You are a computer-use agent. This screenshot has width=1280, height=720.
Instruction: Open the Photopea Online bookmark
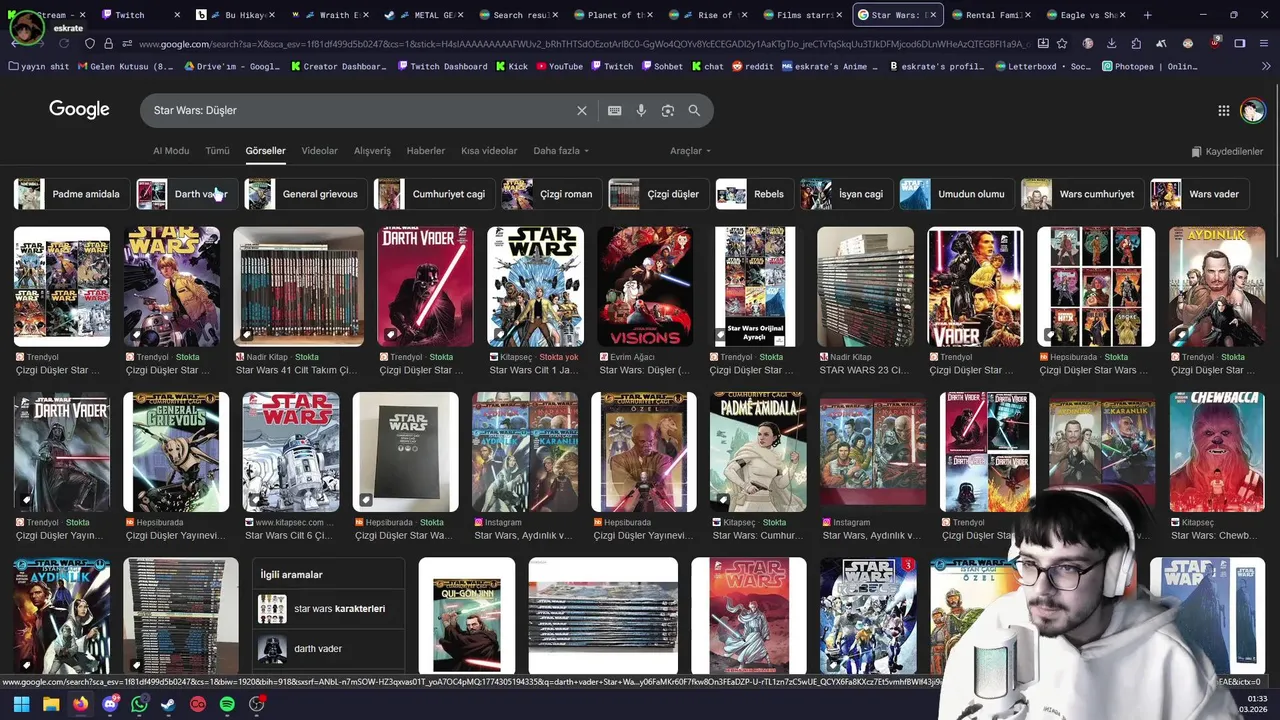pyautogui.click(x=1150, y=66)
